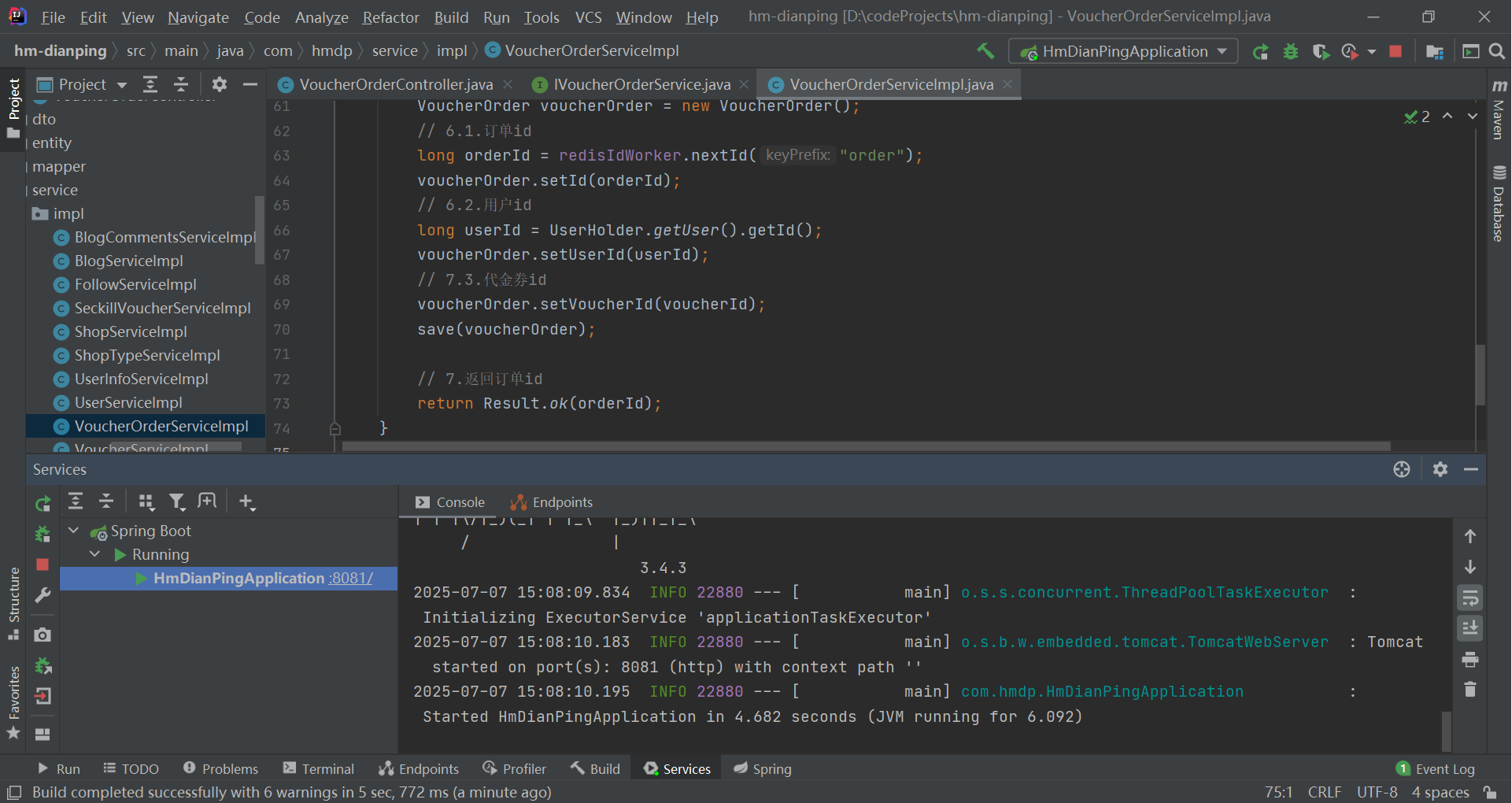Viewport: 1512px width, 803px height.
Task: Click the console vertical scrollbar
Action: coord(1446,731)
